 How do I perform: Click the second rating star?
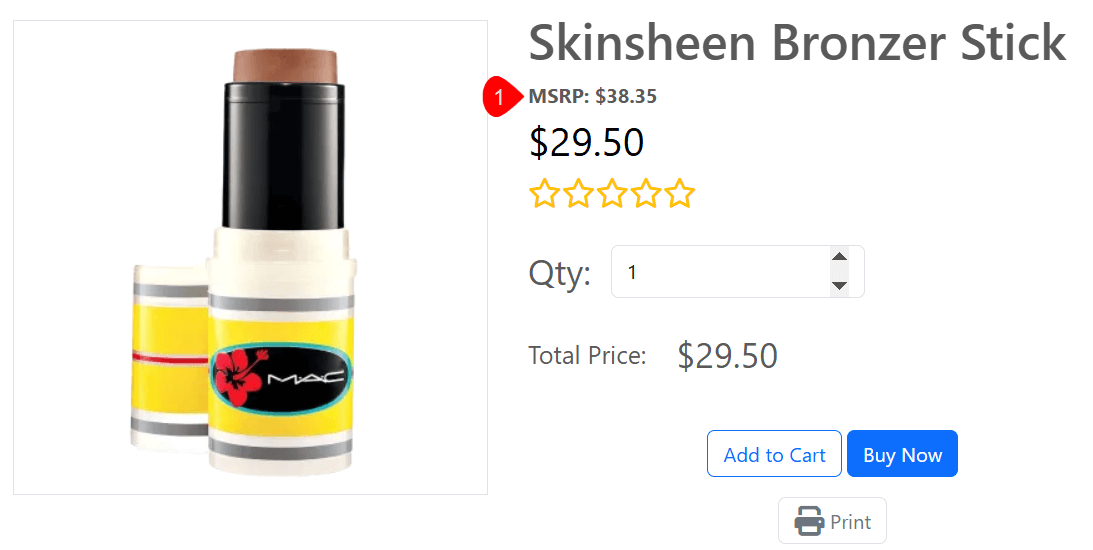578,194
